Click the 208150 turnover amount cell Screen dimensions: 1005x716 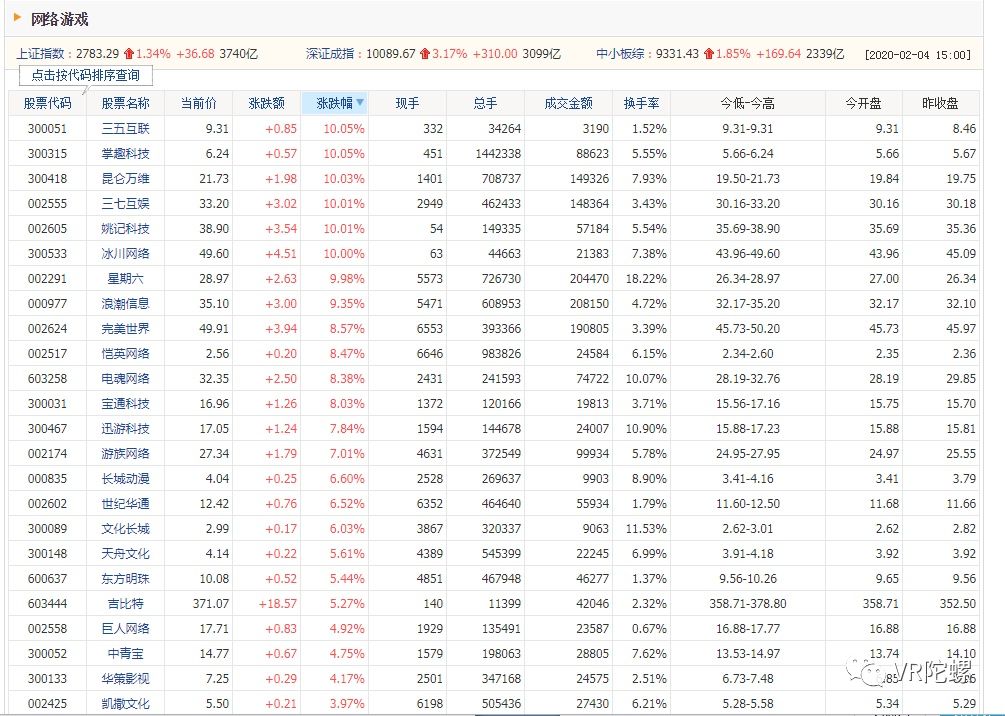pyautogui.click(x=589, y=303)
